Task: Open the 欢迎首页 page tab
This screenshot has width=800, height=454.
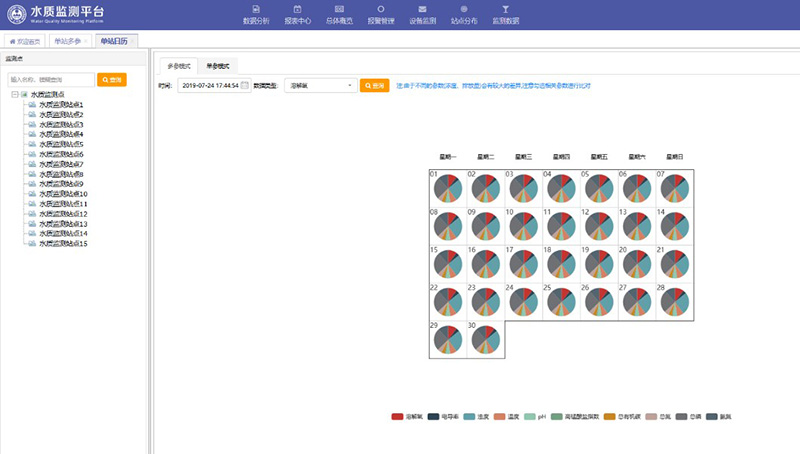Action: (x=26, y=41)
